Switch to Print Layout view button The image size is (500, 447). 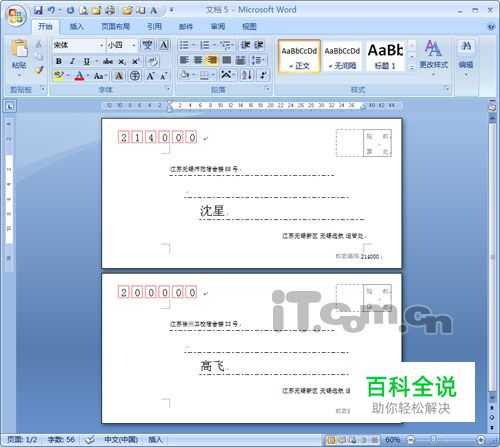[331, 440]
